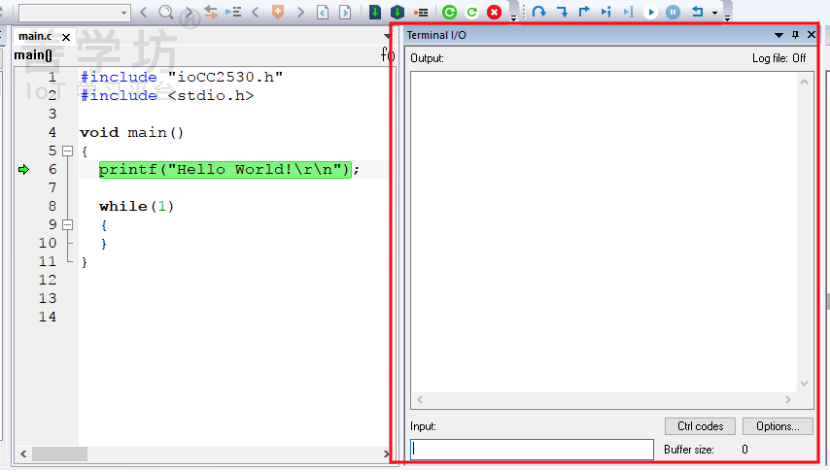Toggle a bookmark with the orange bookmark icon
830x472 pixels.
277,12
